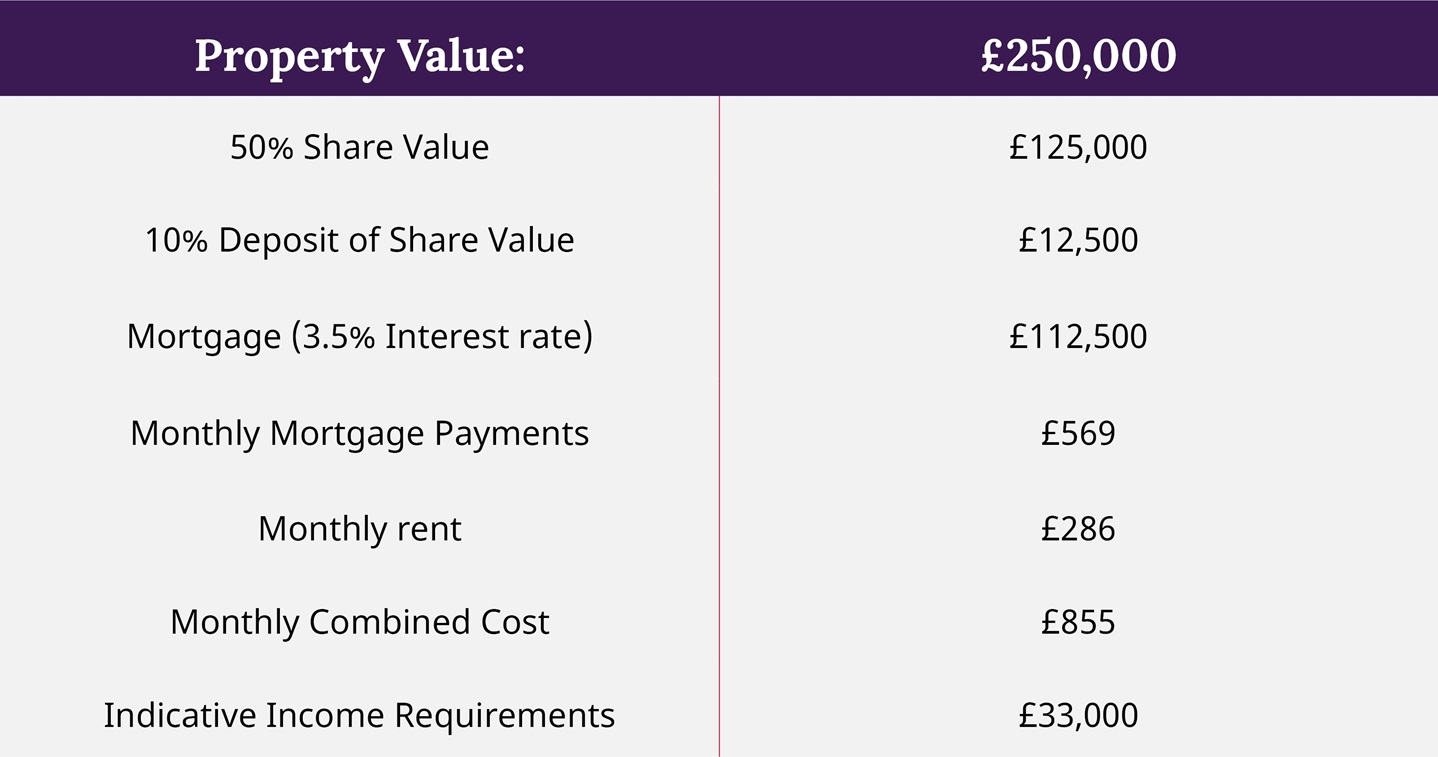
Task: Click the 'Mortgage' word in interest rate row
Action: click(x=203, y=336)
